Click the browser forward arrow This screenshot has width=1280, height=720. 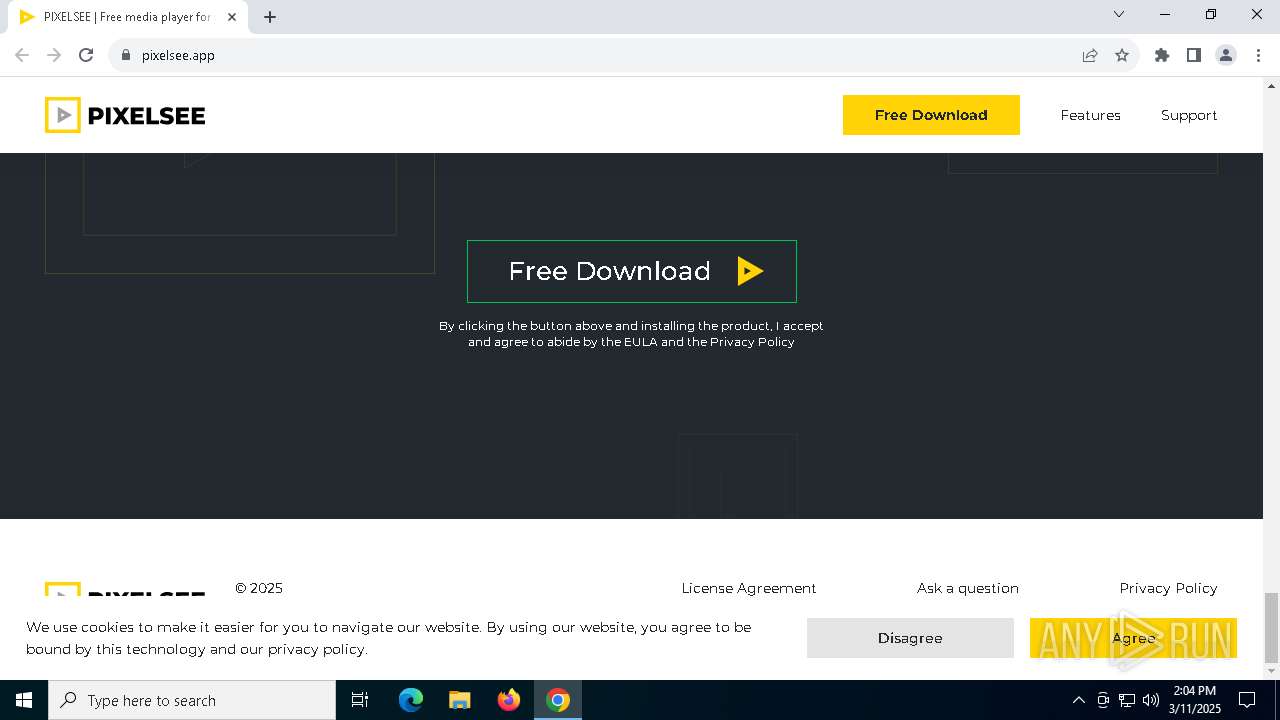(x=54, y=55)
